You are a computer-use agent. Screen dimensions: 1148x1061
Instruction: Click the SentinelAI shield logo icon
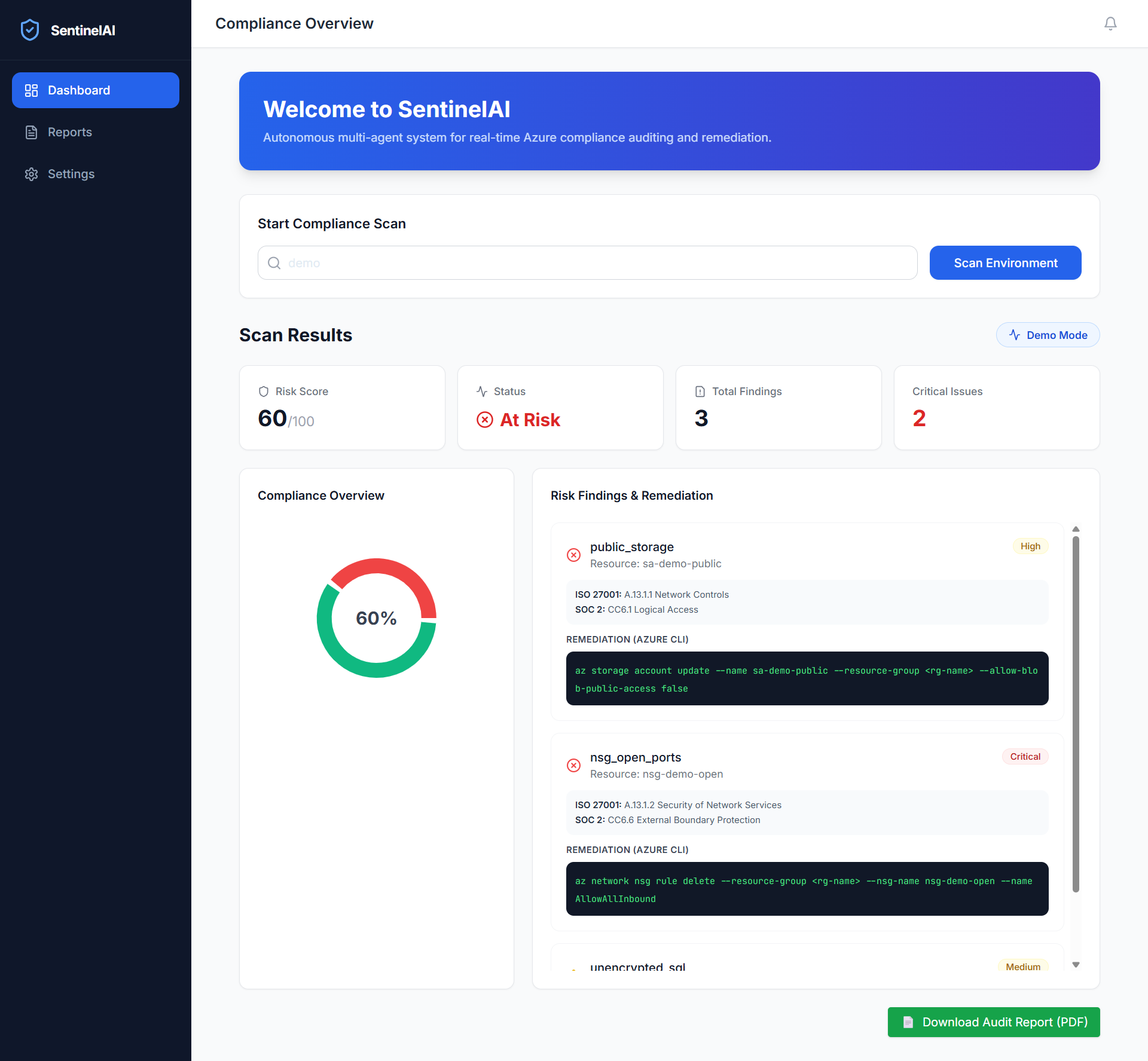30,30
